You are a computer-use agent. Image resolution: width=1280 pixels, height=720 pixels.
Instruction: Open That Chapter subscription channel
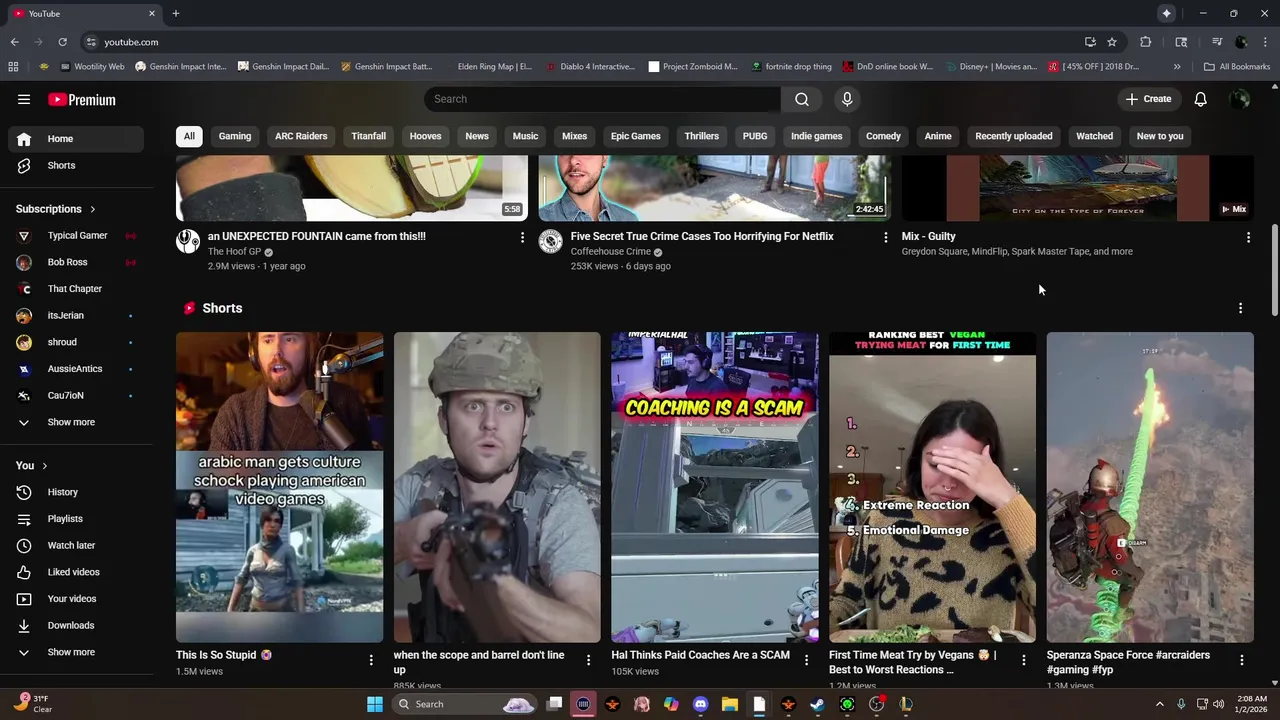tap(76, 289)
